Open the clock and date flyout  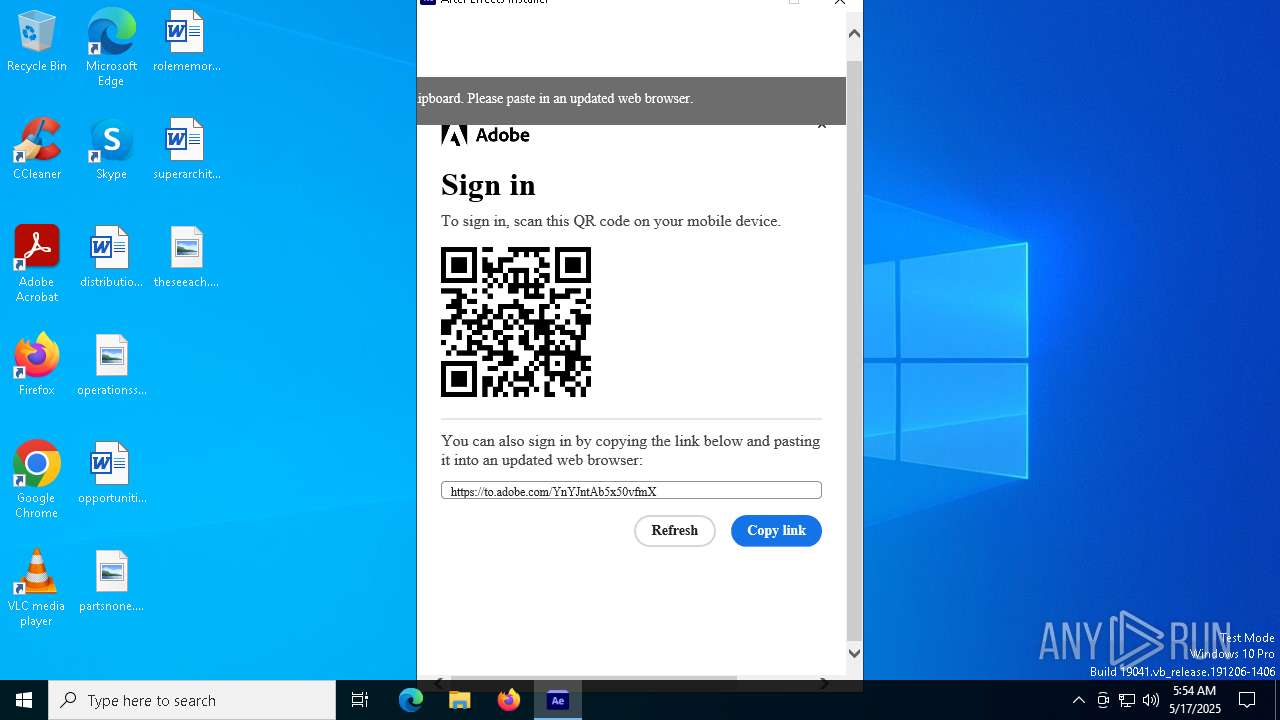1195,700
